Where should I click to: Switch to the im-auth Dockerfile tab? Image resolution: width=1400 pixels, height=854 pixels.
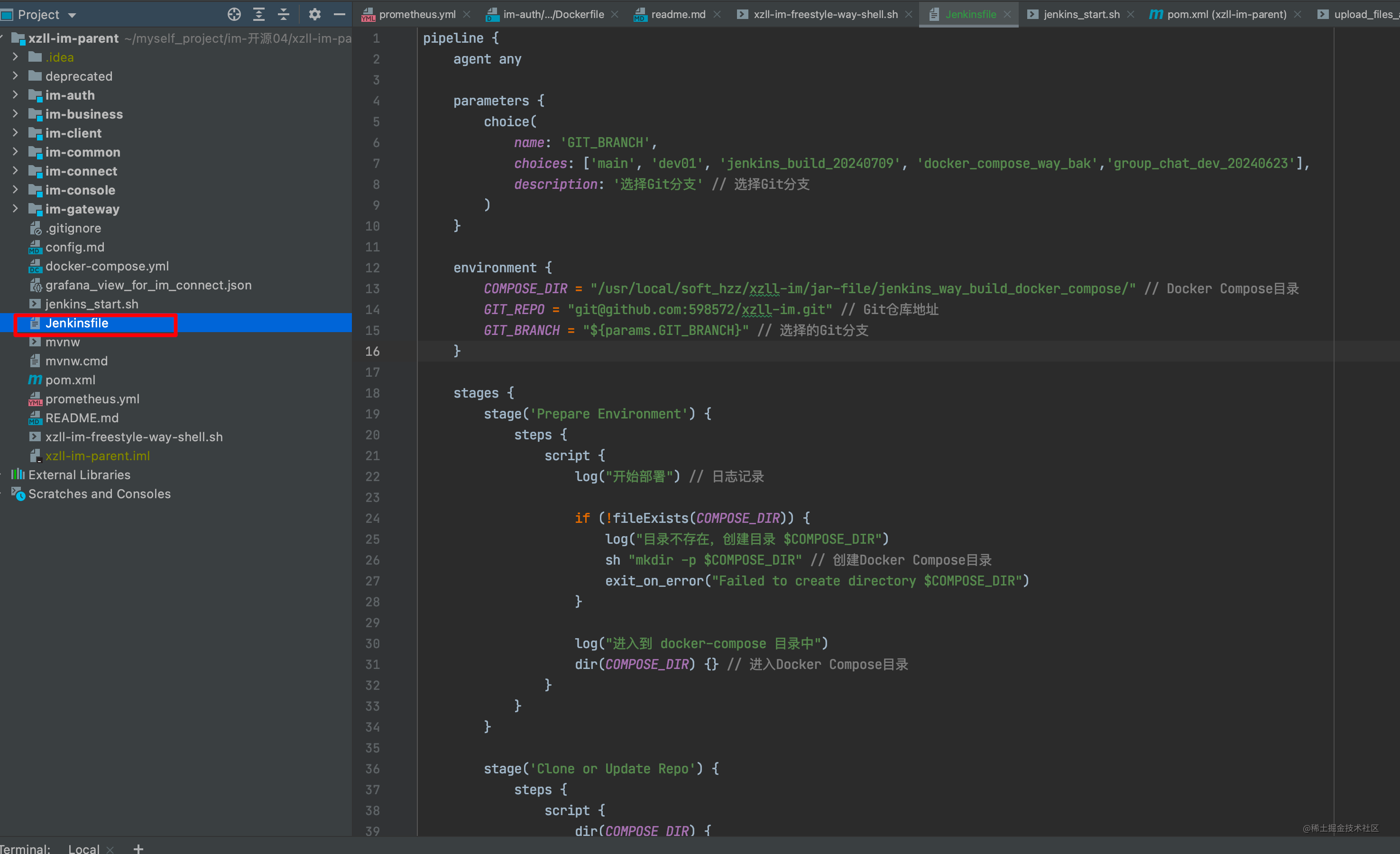pos(553,14)
